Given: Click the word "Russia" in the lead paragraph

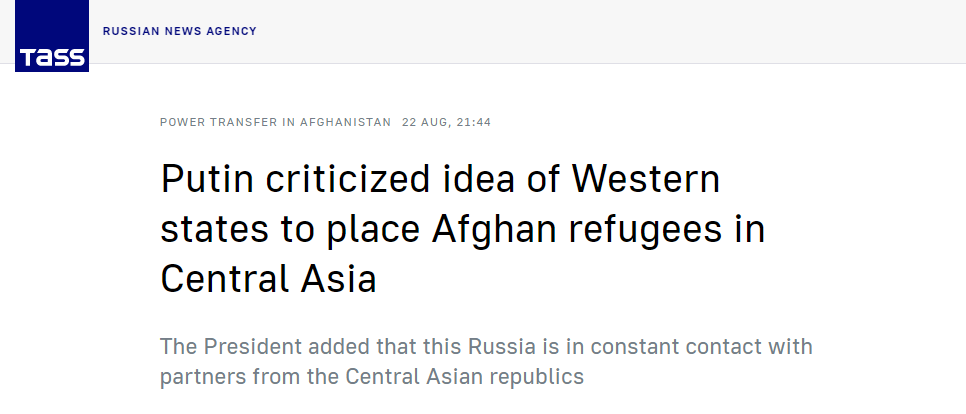Looking at the screenshot, I should [501, 346].
